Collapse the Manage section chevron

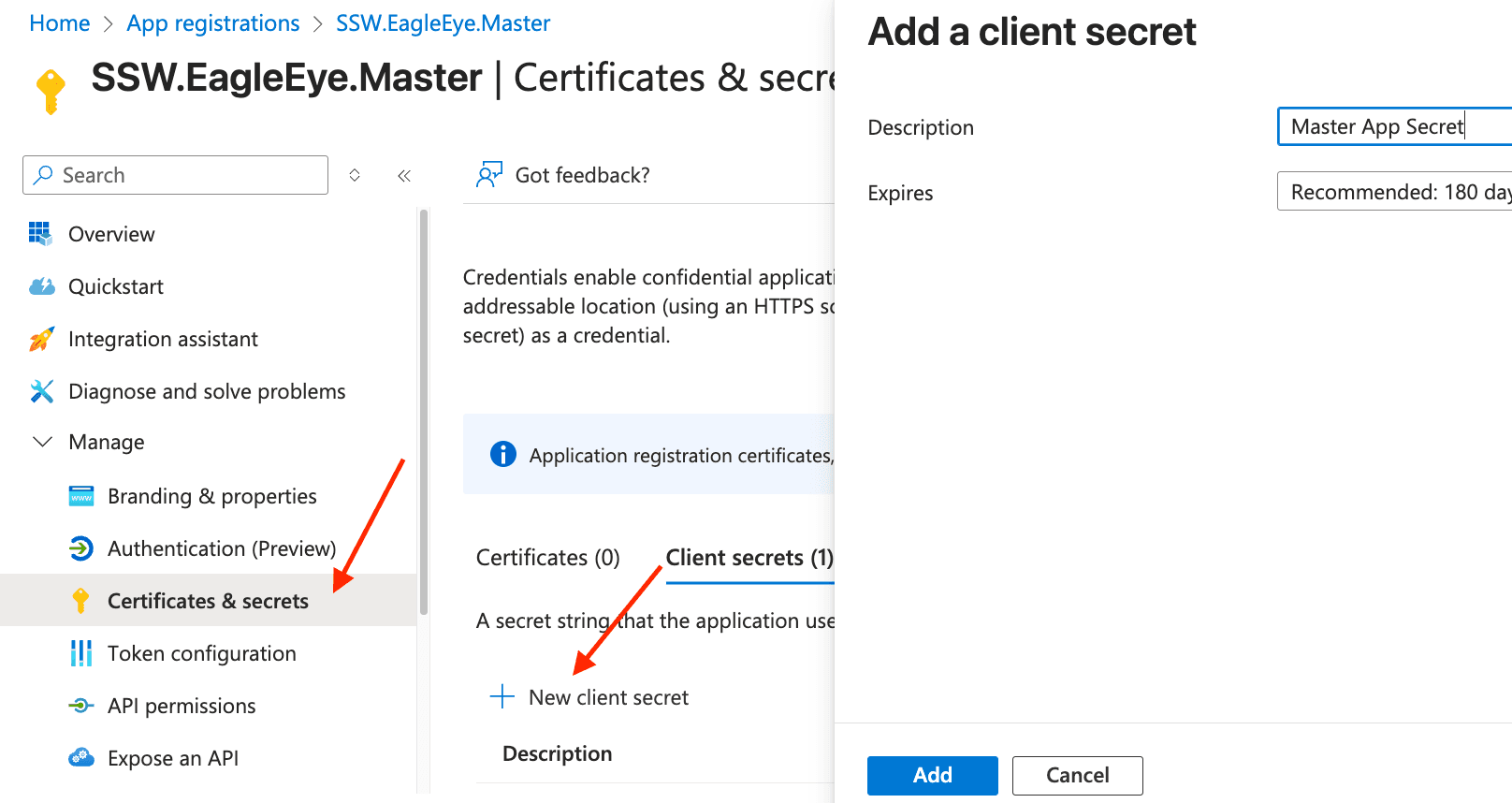[42, 441]
